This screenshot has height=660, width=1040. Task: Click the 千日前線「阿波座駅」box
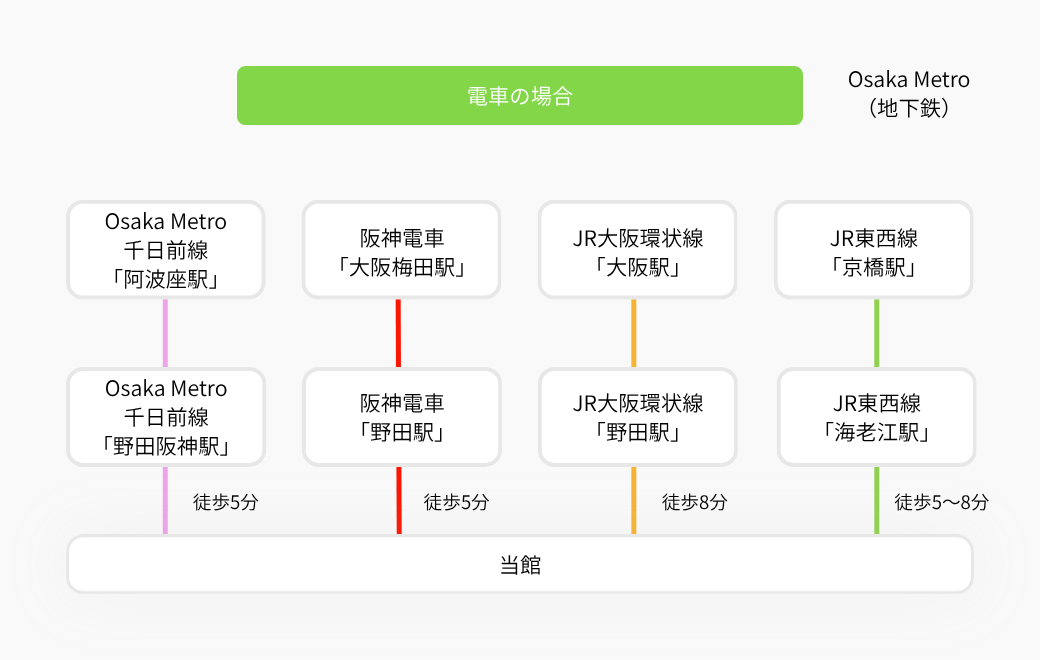pos(166,250)
